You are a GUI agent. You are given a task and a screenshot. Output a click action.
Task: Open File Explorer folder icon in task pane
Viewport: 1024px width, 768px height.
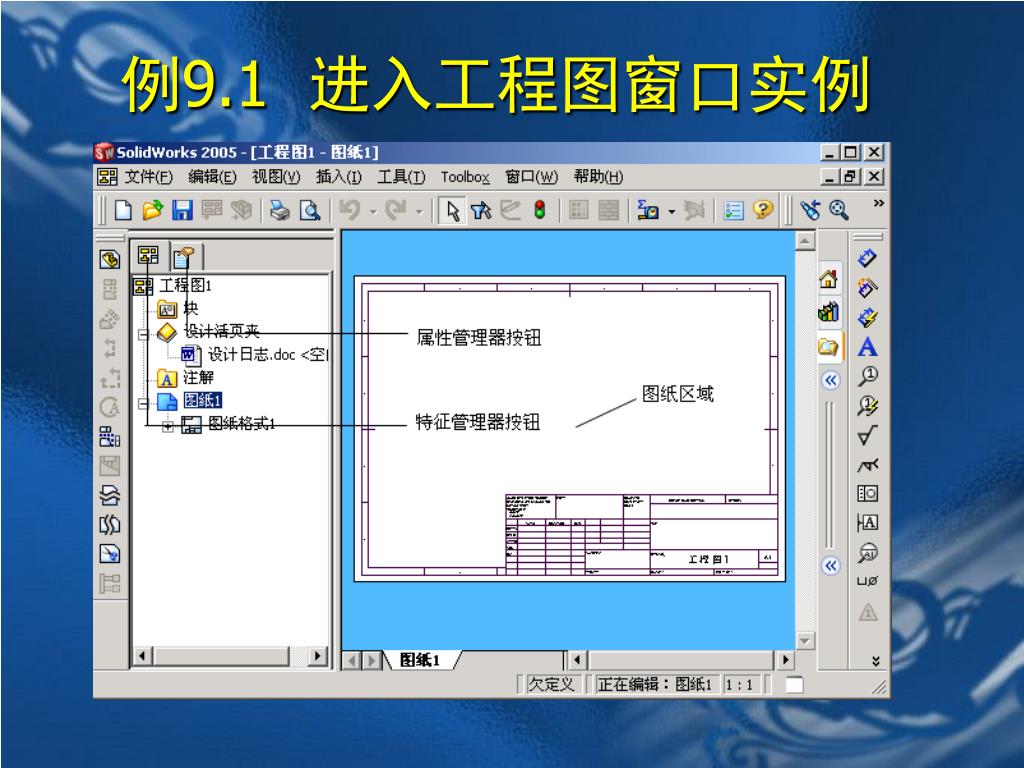point(829,345)
